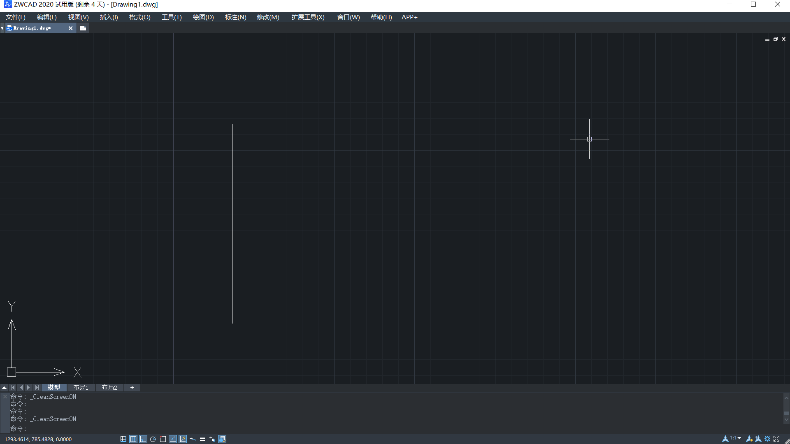The width and height of the screenshot is (790, 444).
Task: Click the new drawing icon beside Drawing1 tab
Action: (83, 28)
